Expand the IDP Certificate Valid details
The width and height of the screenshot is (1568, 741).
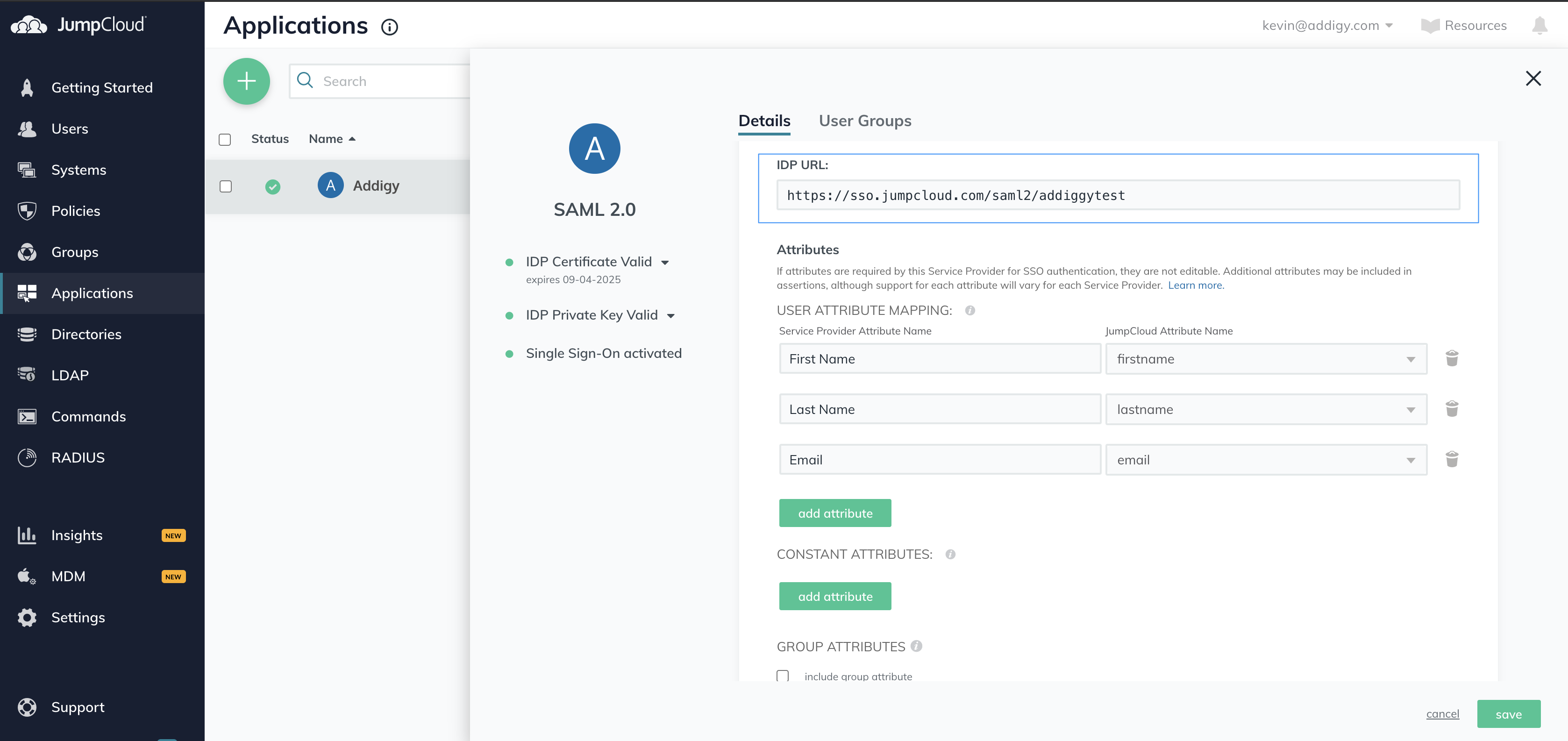[x=665, y=262]
